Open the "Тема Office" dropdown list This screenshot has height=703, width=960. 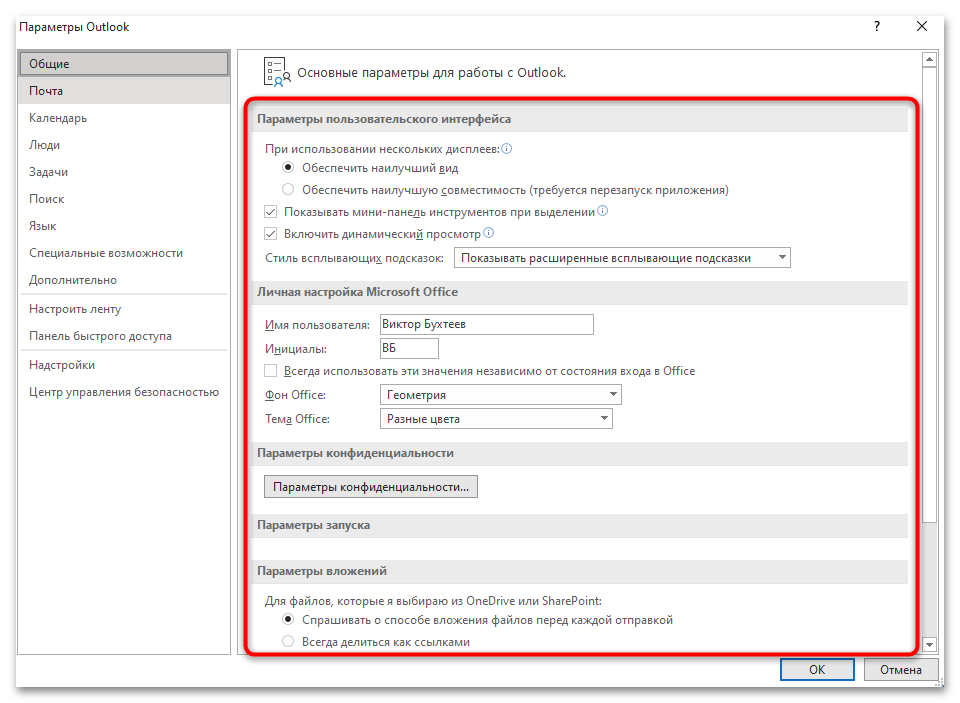pyautogui.click(x=496, y=419)
